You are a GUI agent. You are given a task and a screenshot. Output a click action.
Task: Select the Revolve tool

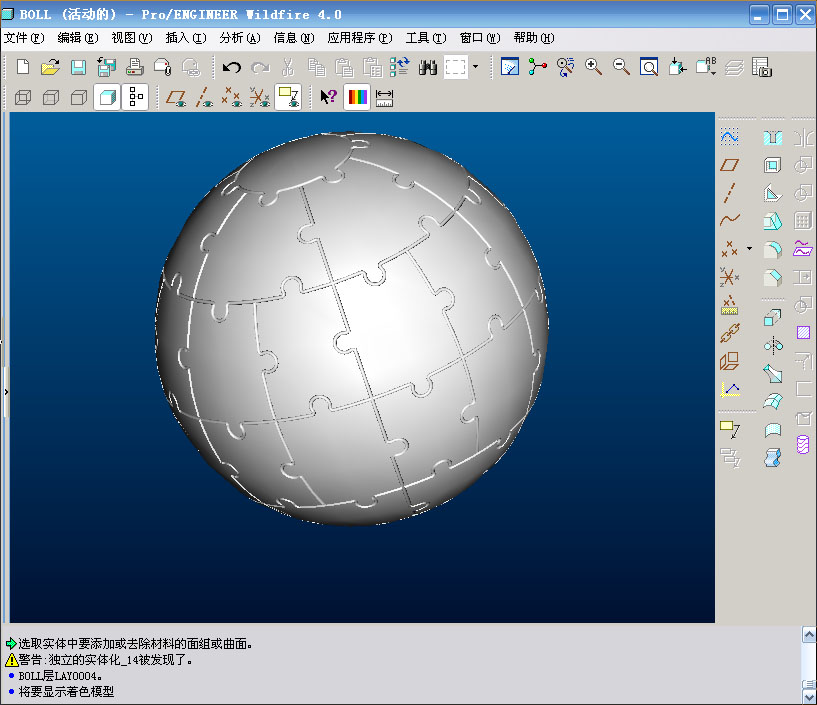tap(773, 345)
